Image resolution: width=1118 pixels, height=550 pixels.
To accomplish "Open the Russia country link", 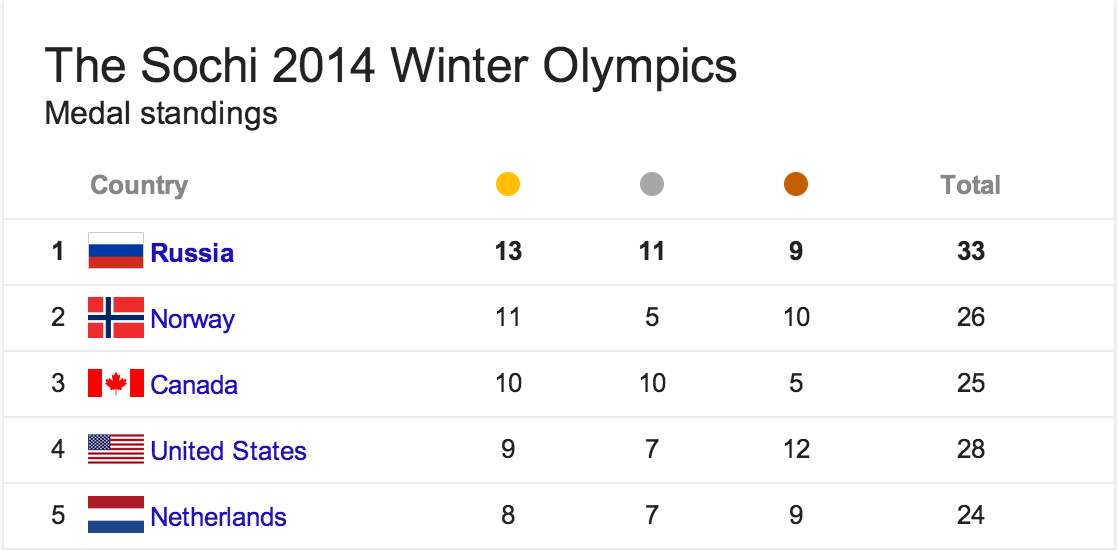I will click(x=193, y=253).
